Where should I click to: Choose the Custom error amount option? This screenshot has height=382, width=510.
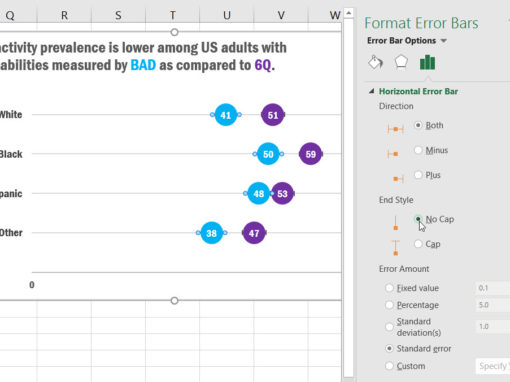click(x=389, y=366)
